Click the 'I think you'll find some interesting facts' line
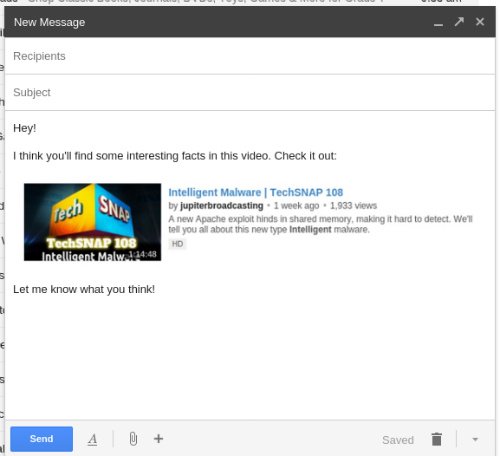The image size is (500, 456). [x=175, y=156]
